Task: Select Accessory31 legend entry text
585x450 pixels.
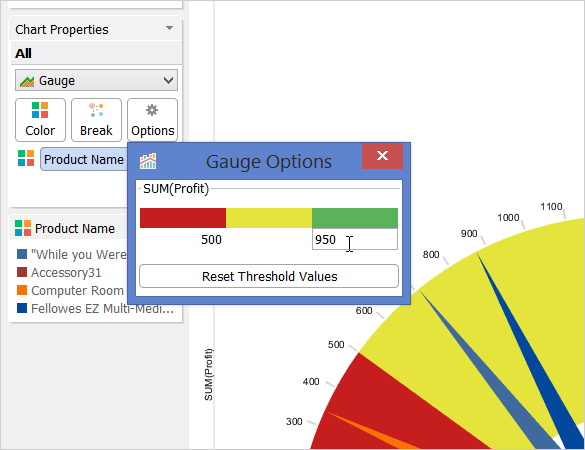Action: [x=66, y=272]
